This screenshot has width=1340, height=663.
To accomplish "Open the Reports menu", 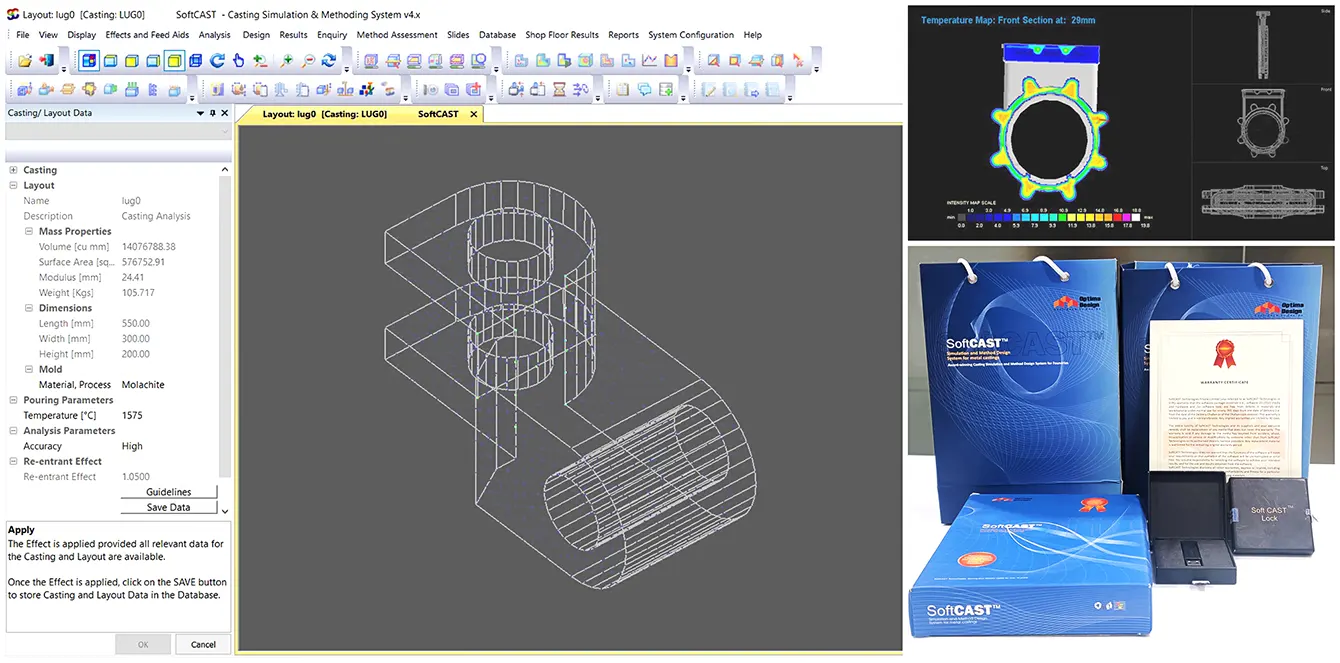I will pyautogui.click(x=623, y=35).
